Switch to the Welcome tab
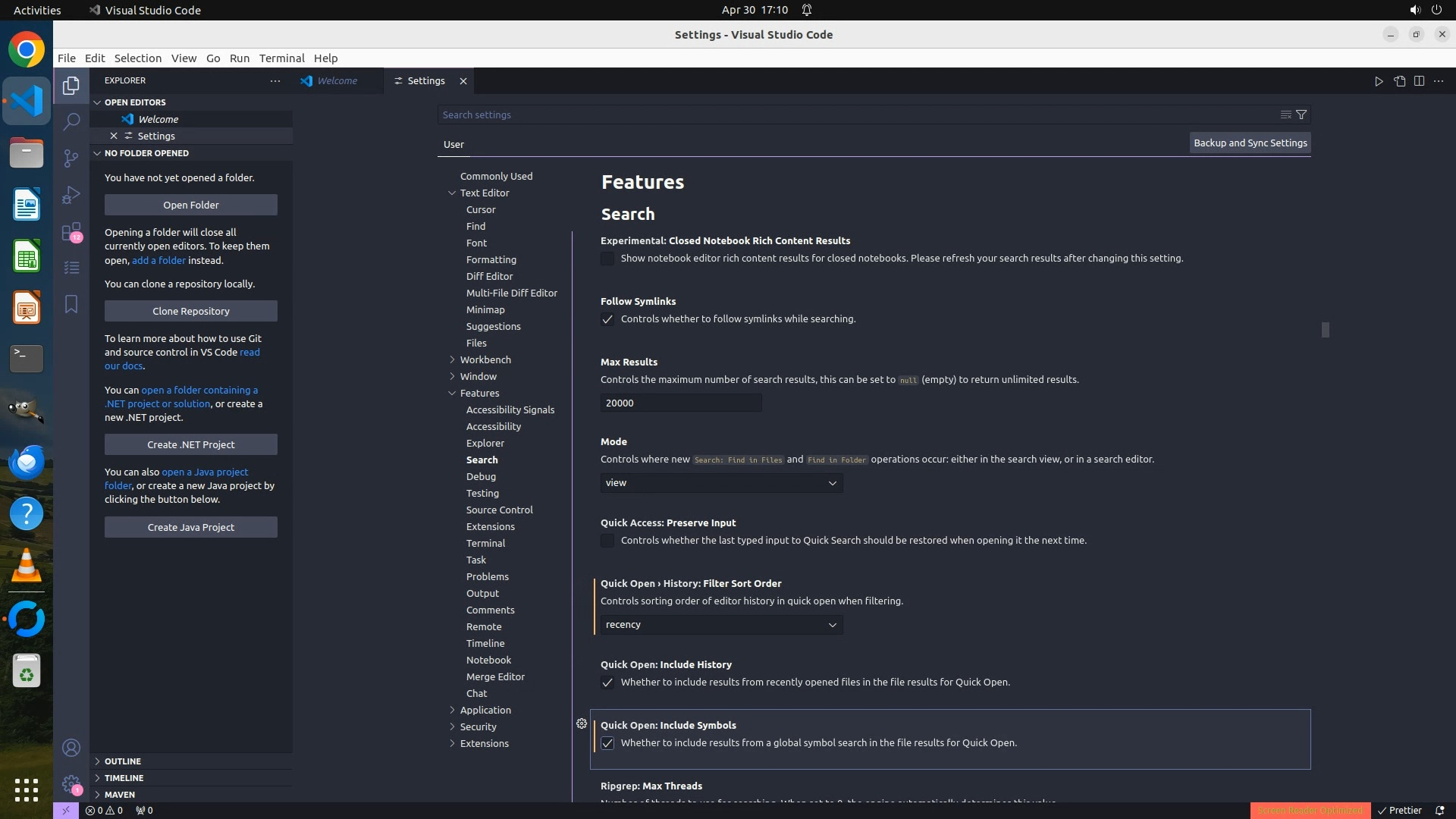 pos(337,81)
